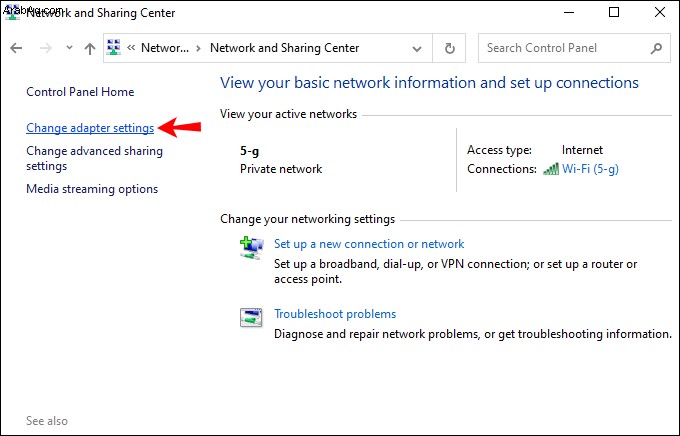This screenshot has height=436, width=680.
Task: Open Control Panel Home
Action: point(80,92)
